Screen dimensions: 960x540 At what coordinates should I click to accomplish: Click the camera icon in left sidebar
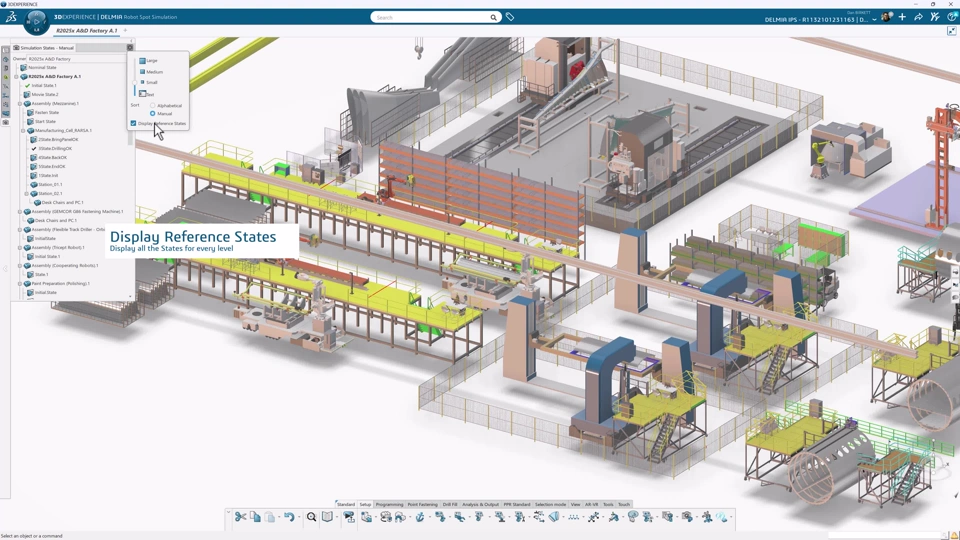tap(6, 122)
